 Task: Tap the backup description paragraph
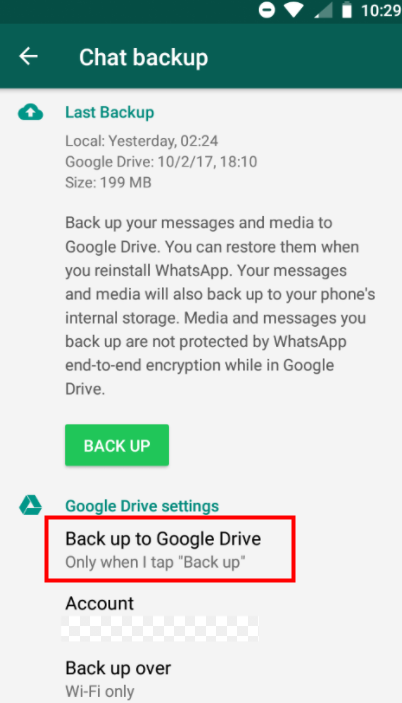point(220,306)
